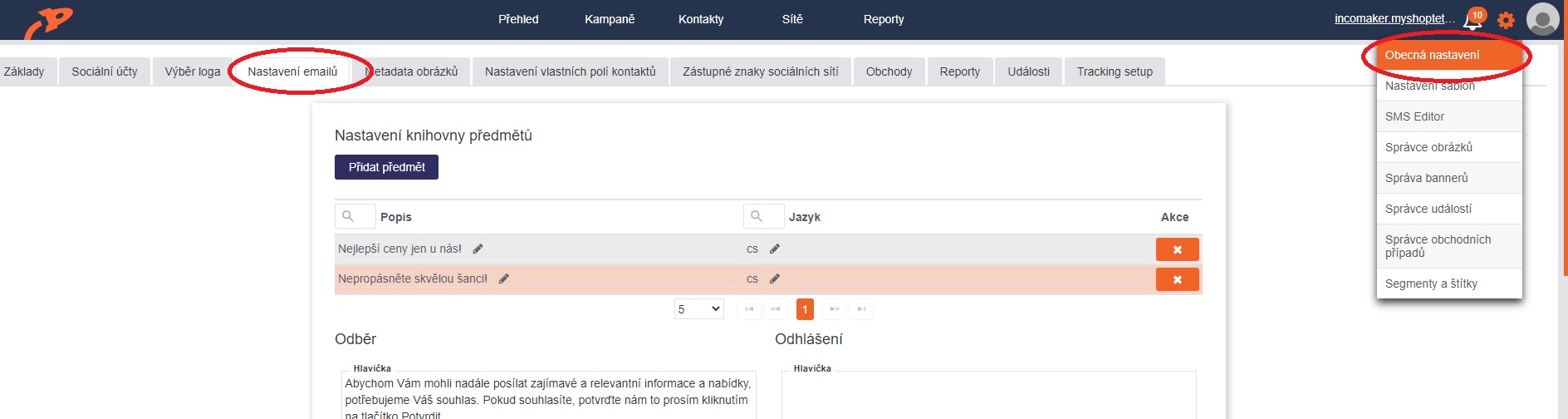1568x419 pixels.
Task: Open Správce obchodních případů menu entry
Action: (1449, 246)
